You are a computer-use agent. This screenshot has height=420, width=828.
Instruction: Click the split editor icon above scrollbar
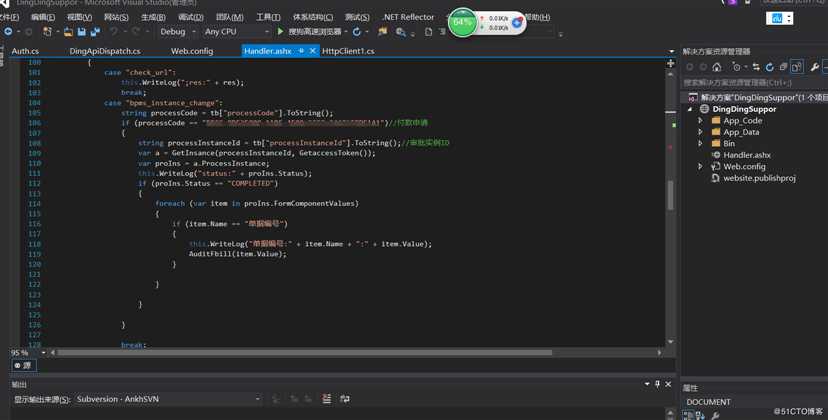click(671, 63)
